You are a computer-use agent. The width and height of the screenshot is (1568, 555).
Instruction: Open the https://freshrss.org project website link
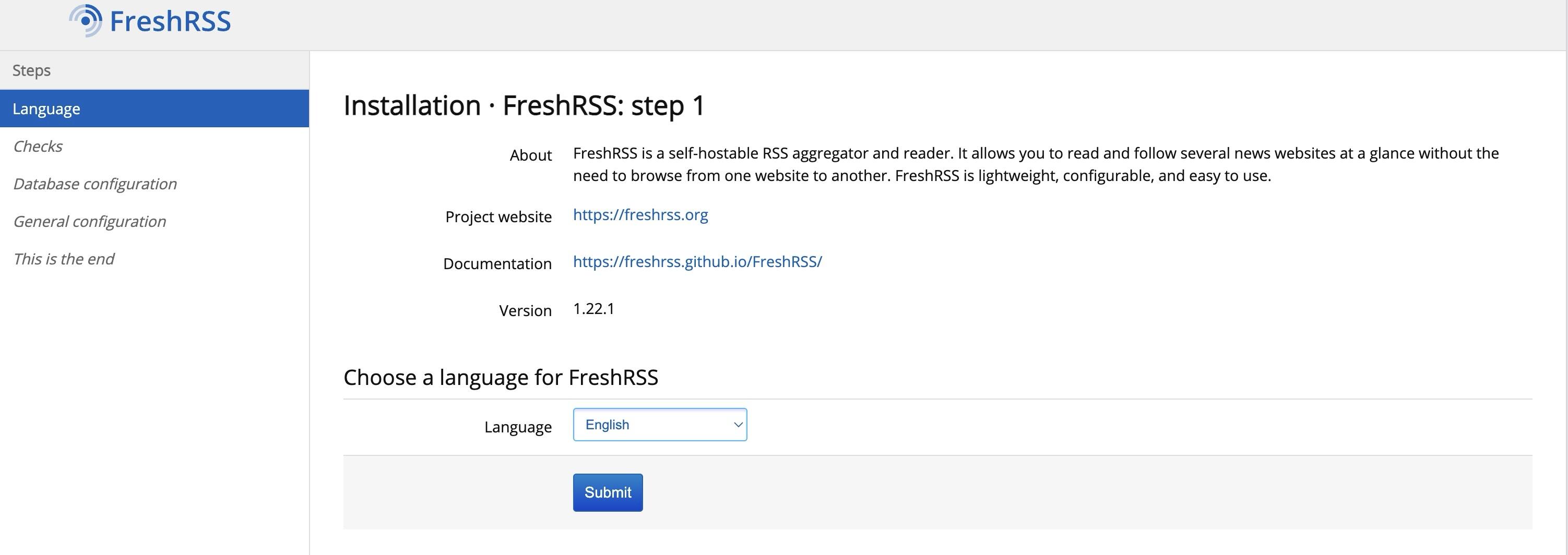(x=640, y=215)
